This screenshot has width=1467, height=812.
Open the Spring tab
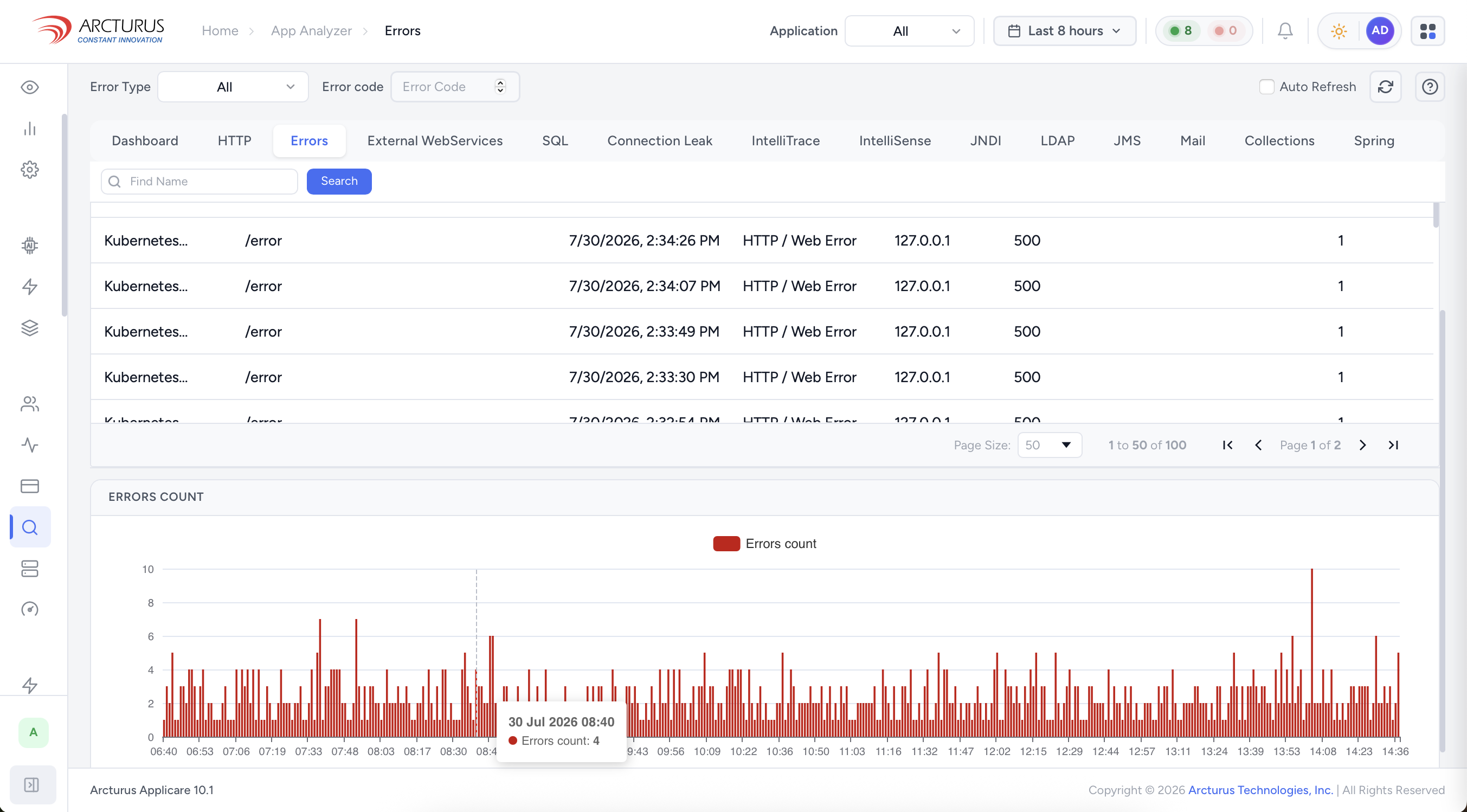click(1374, 140)
